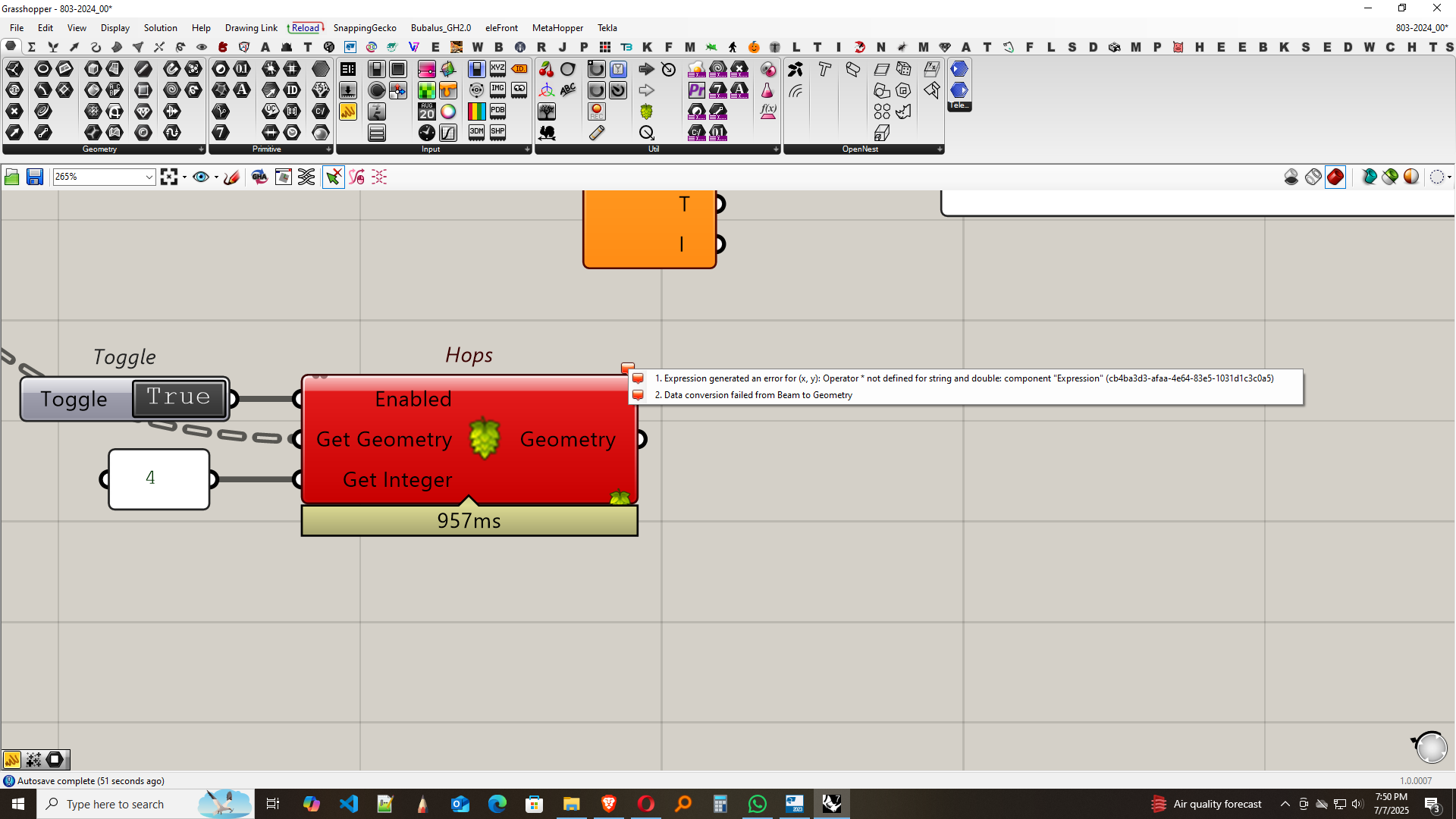The image size is (1456, 819).
Task: Open the Tekla menu
Action: pos(607,27)
